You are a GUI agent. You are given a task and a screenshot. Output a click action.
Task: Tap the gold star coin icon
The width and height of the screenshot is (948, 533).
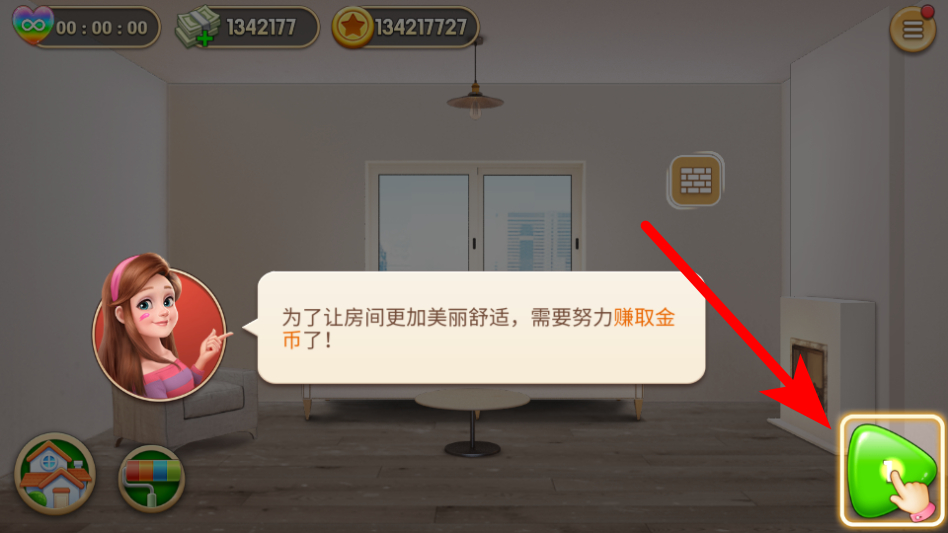click(352, 27)
